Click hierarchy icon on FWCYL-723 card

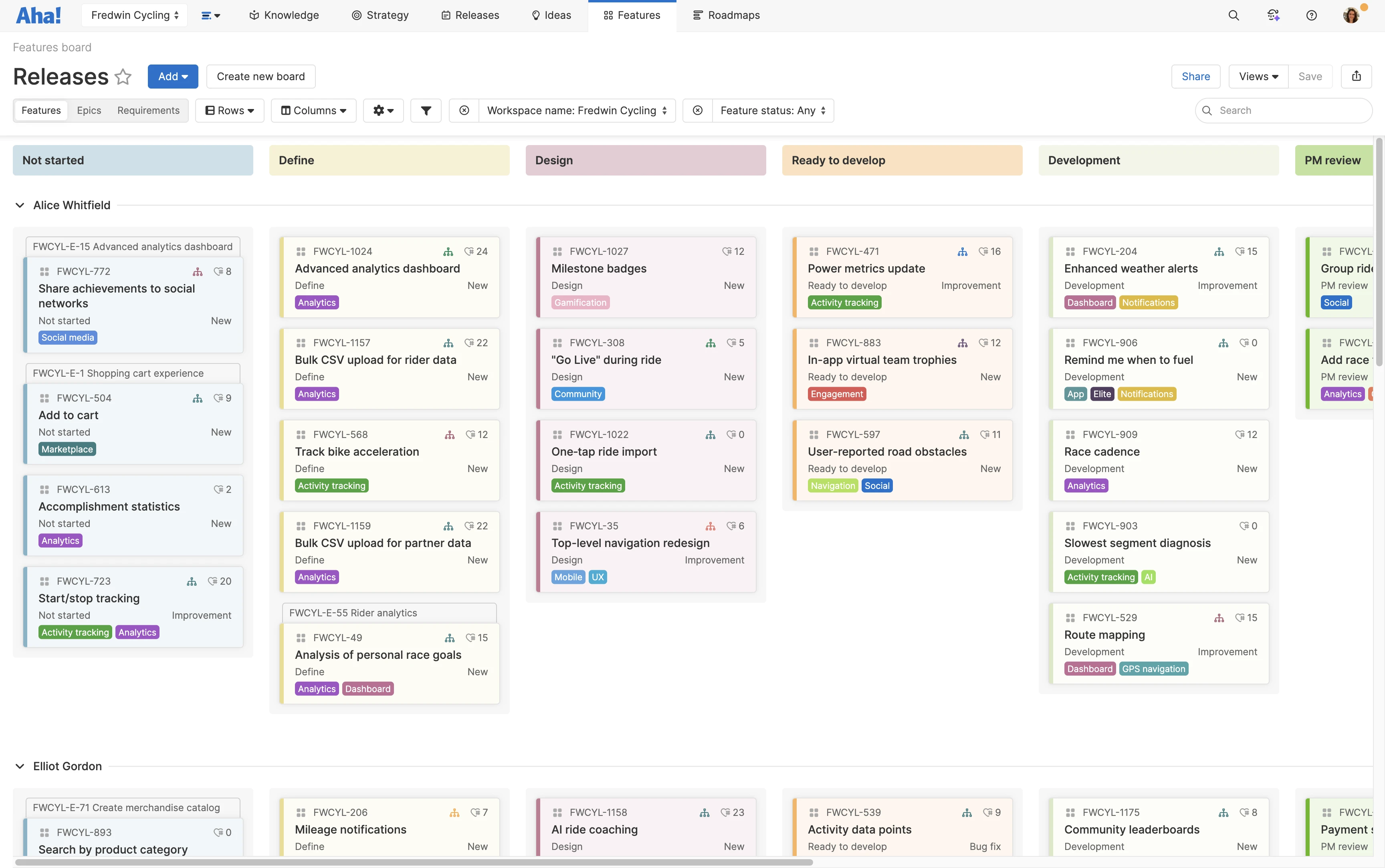(x=192, y=581)
